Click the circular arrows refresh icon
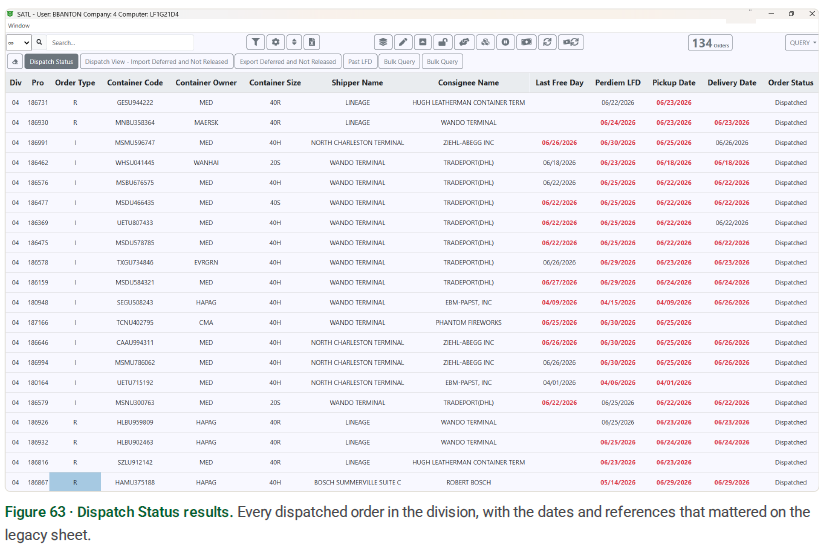Screen dimensions: 821x546 click(547, 42)
